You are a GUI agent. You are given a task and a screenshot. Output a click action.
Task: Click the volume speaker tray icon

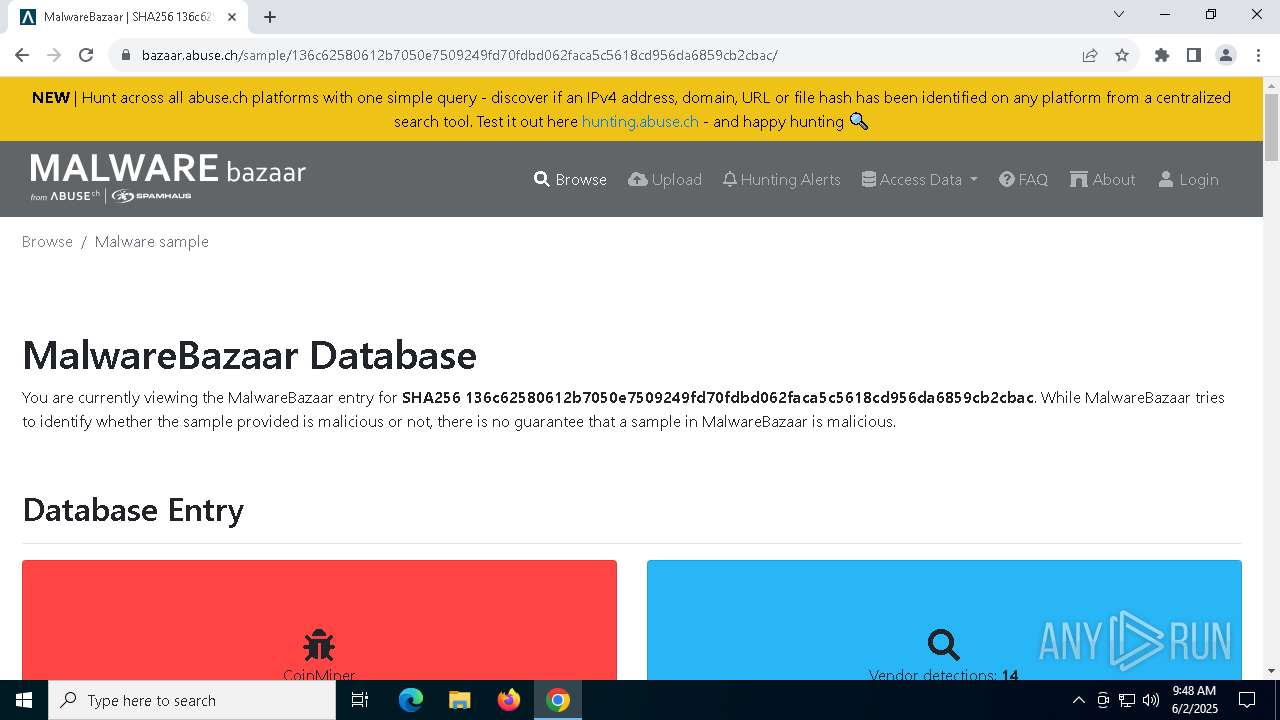click(x=1151, y=700)
